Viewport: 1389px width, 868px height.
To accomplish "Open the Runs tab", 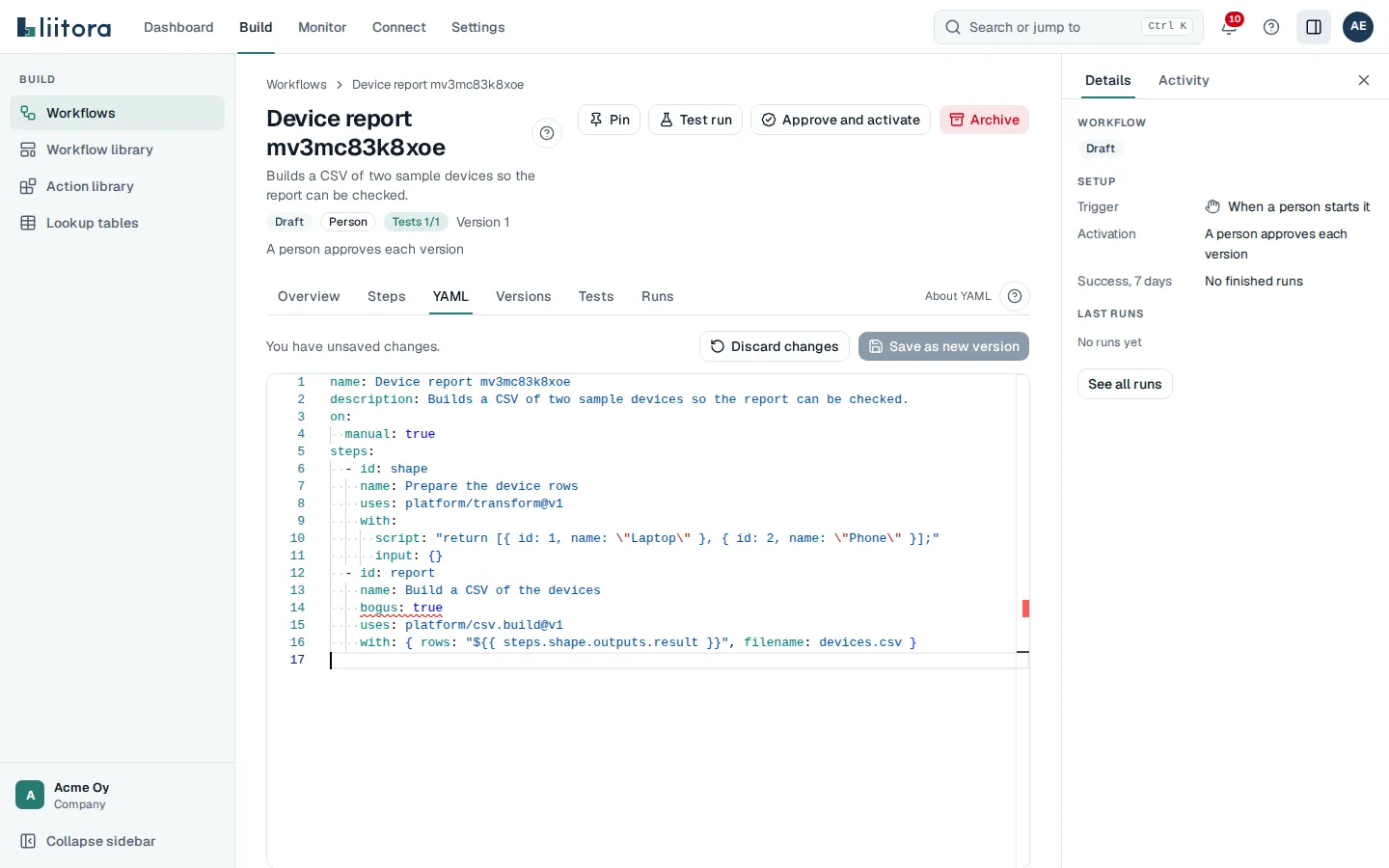I will [x=657, y=296].
